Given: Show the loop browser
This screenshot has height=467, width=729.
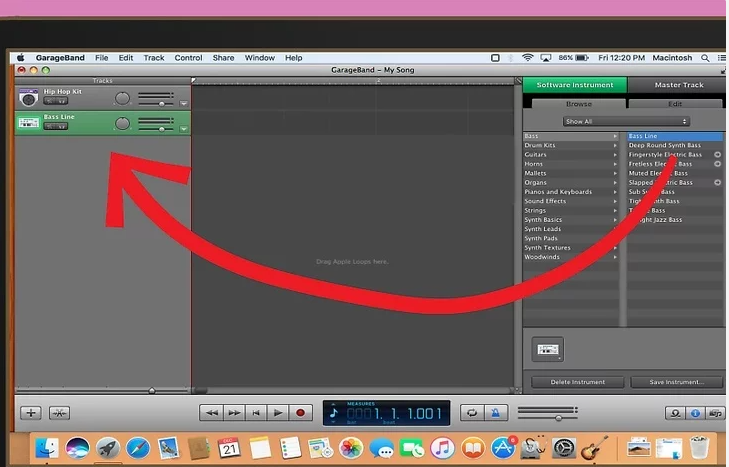Looking at the screenshot, I should [x=675, y=413].
